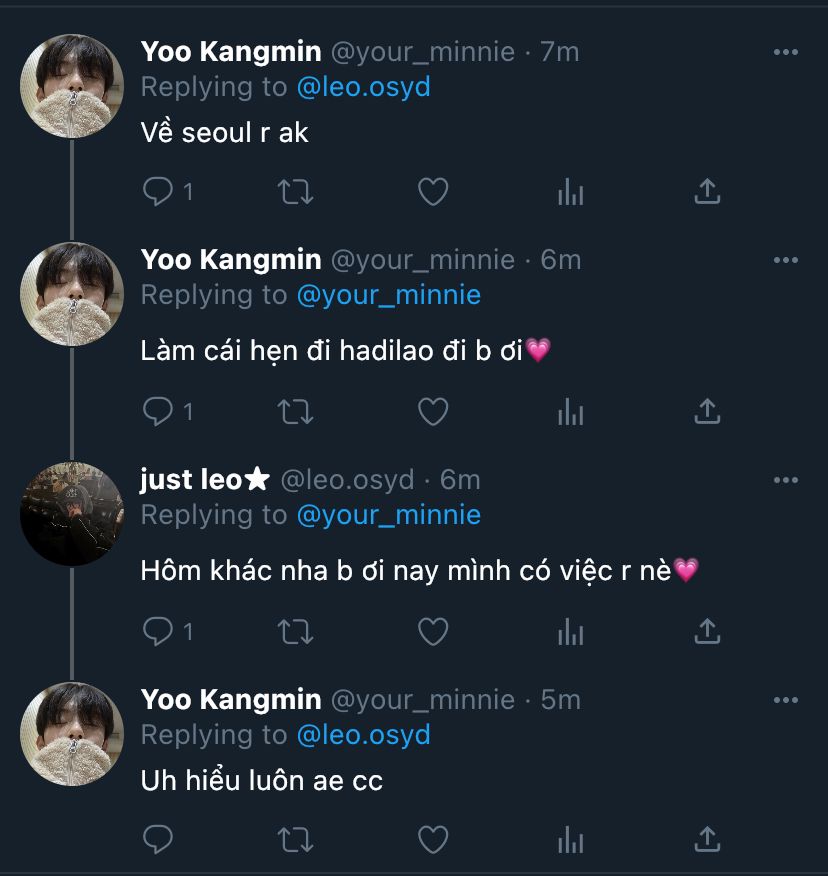Image resolution: width=828 pixels, height=876 pixels.
Task: Like the 'hadilao' tweet
Action: point(432,411)
